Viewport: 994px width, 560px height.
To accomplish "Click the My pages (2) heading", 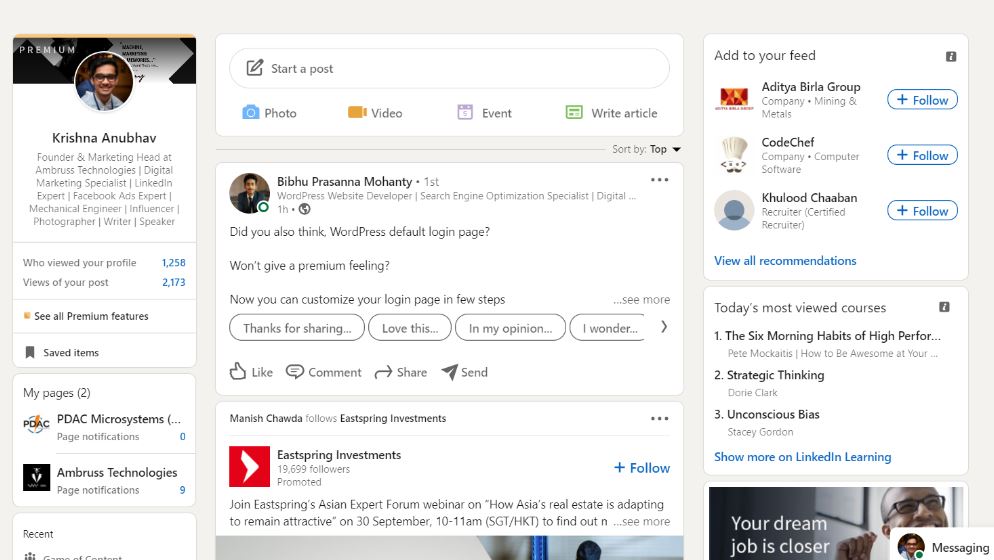I will point(56,393).
